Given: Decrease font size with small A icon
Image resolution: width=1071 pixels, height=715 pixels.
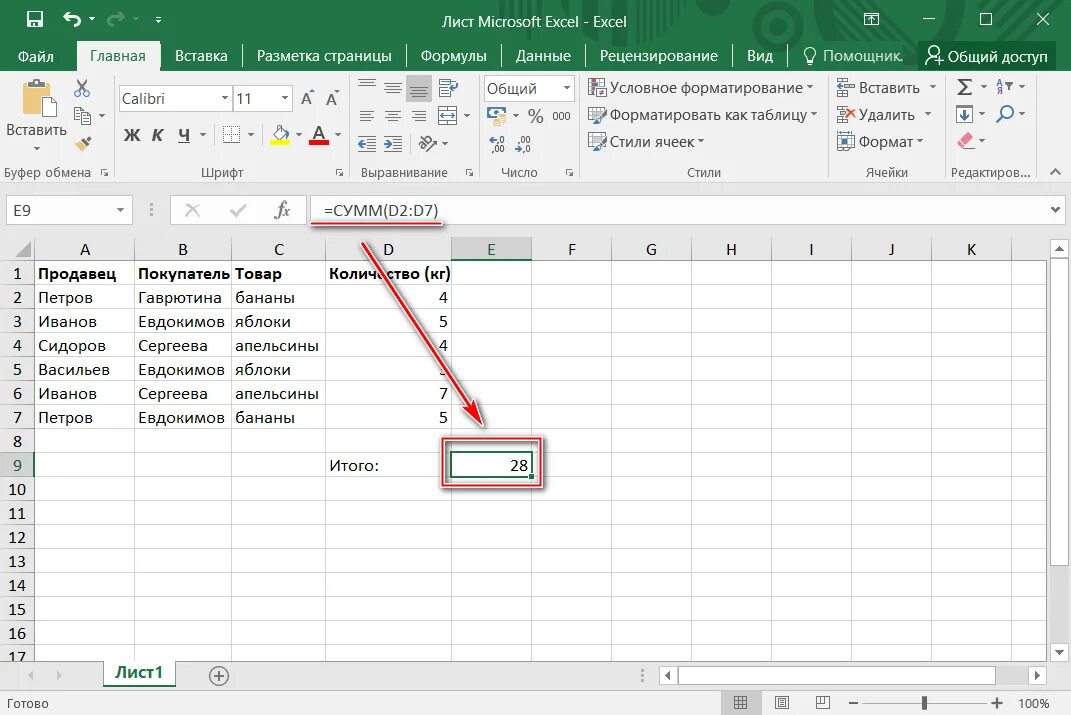Looking at the screenshot, I should (x=332, y=99).
